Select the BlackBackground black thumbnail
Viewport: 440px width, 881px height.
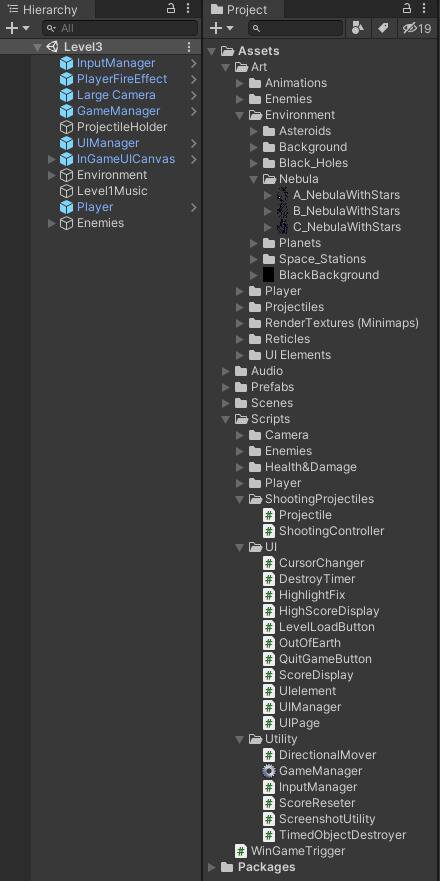point(269,275)
